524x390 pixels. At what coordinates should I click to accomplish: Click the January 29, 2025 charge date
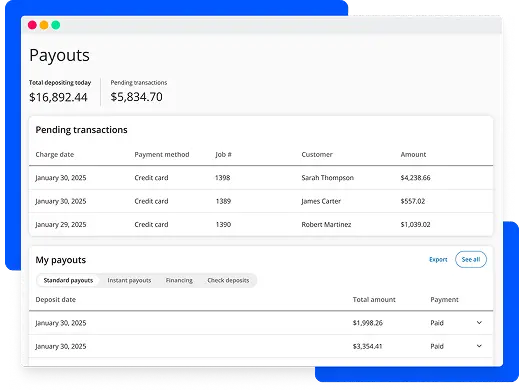(x=61, y=225)
